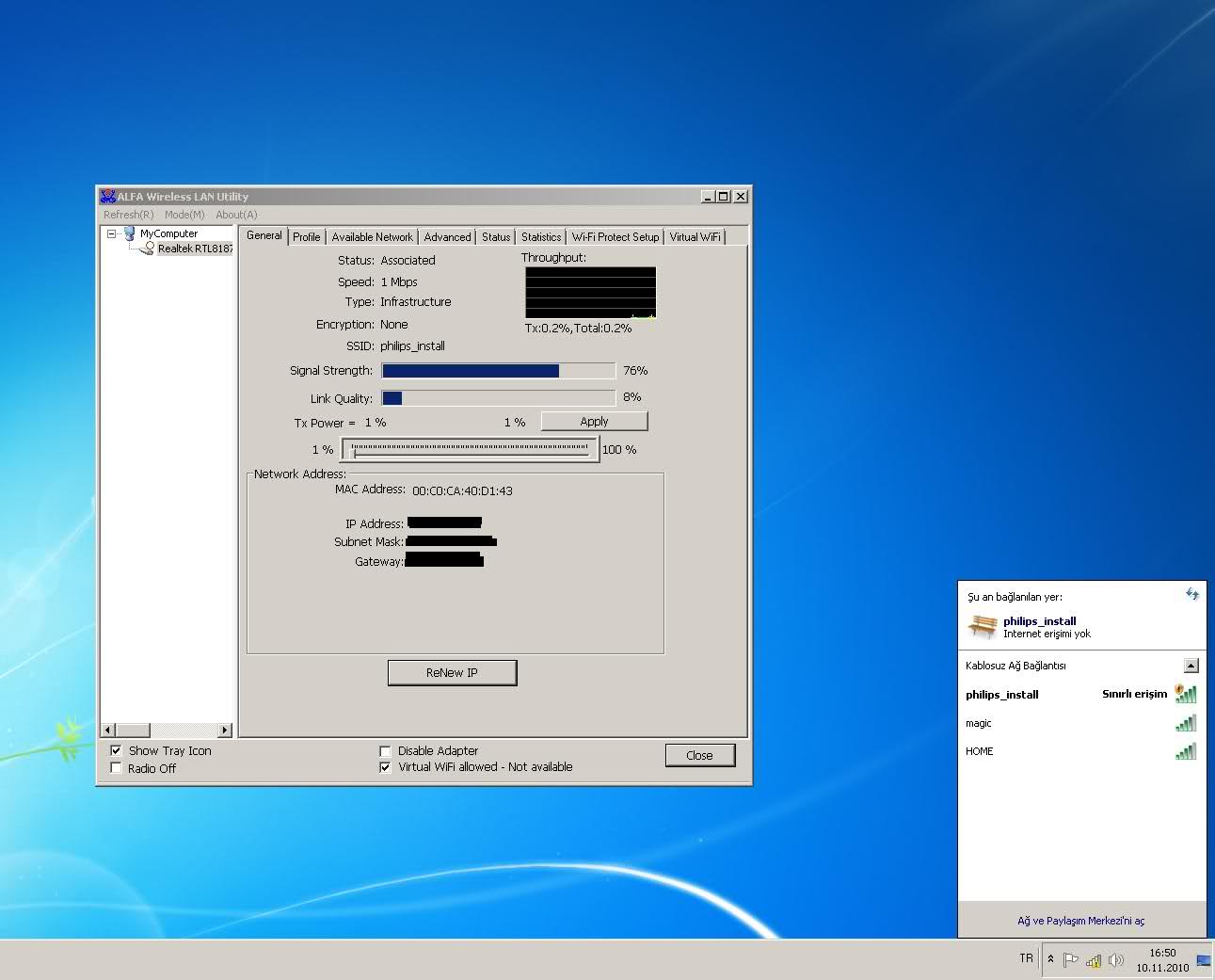Click the "Internet erişimi yok" text
This screenshot has width=1215, height=980.
[1047, 634]
